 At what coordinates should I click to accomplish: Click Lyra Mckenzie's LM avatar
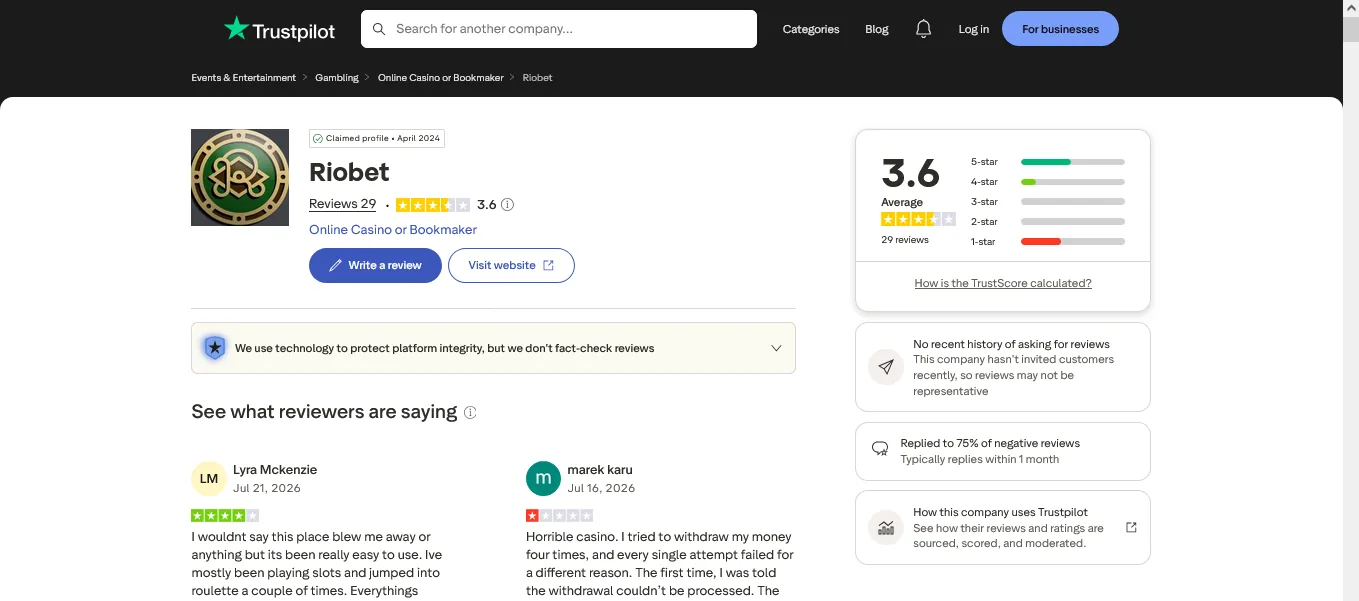point(209,479)
